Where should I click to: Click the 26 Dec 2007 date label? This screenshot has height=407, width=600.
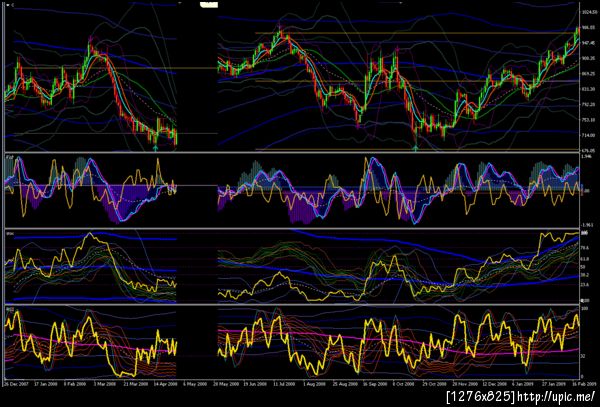click(x=16, y=383)
